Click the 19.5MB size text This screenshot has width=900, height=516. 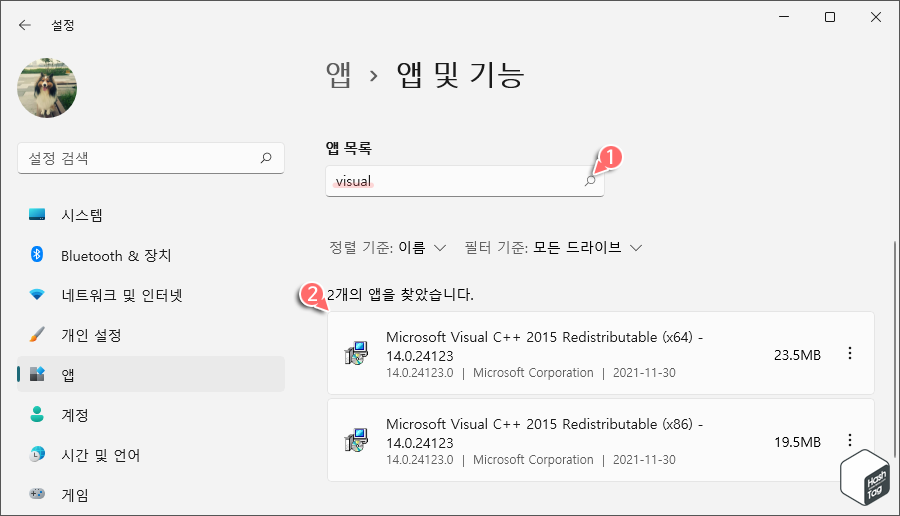797,443
